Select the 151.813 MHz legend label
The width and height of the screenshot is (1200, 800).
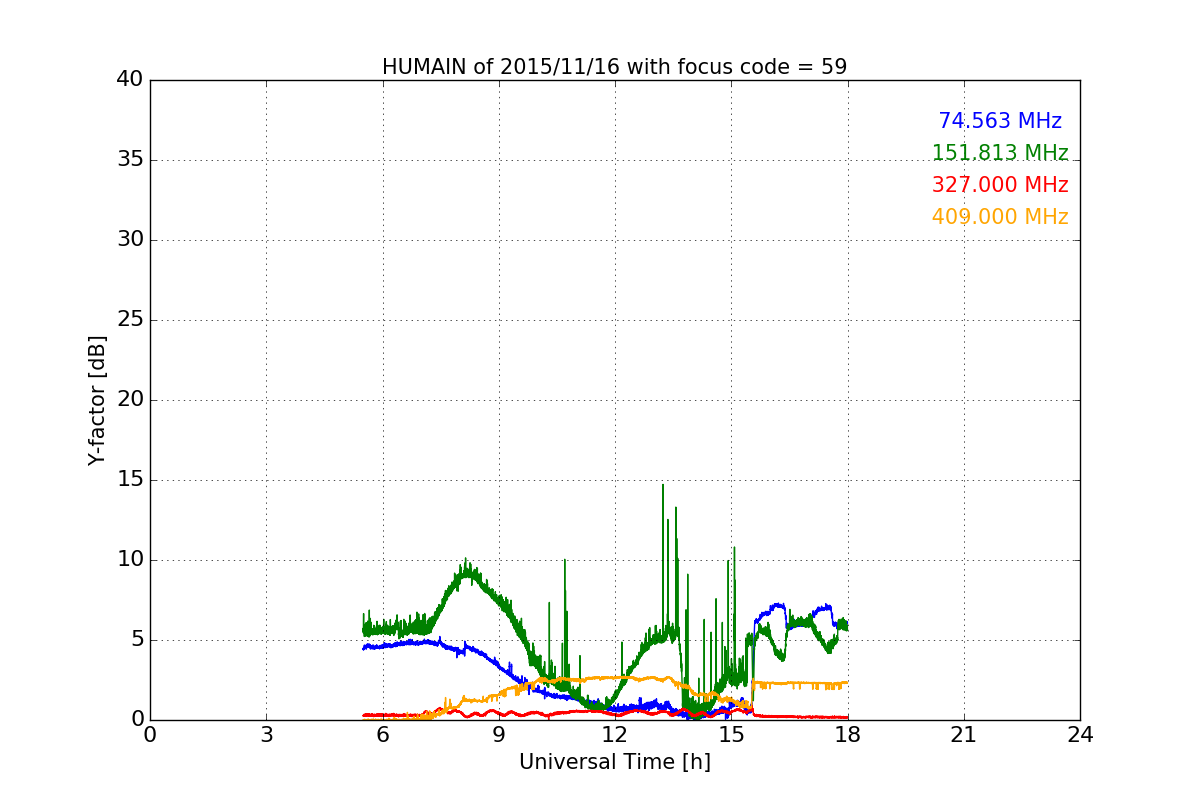pos(1000,153)
